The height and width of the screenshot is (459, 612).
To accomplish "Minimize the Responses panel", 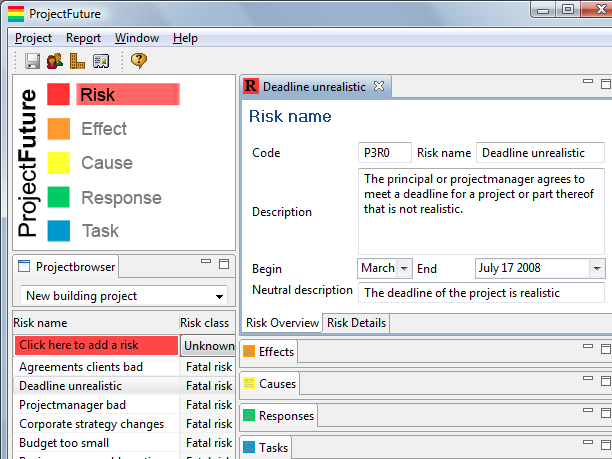I will 588,410.
